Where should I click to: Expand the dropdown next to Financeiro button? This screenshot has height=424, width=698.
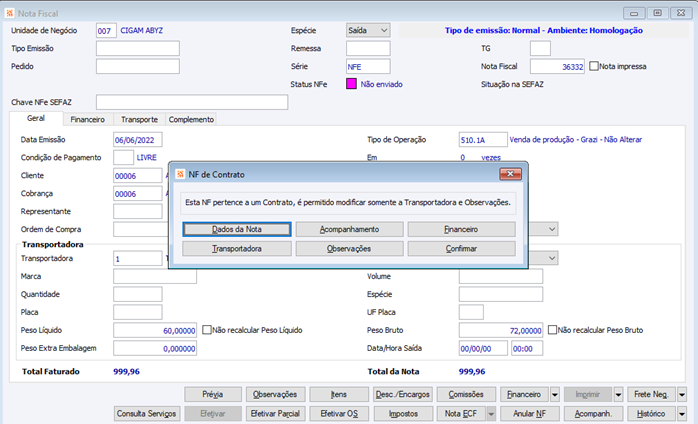[555, 394]
